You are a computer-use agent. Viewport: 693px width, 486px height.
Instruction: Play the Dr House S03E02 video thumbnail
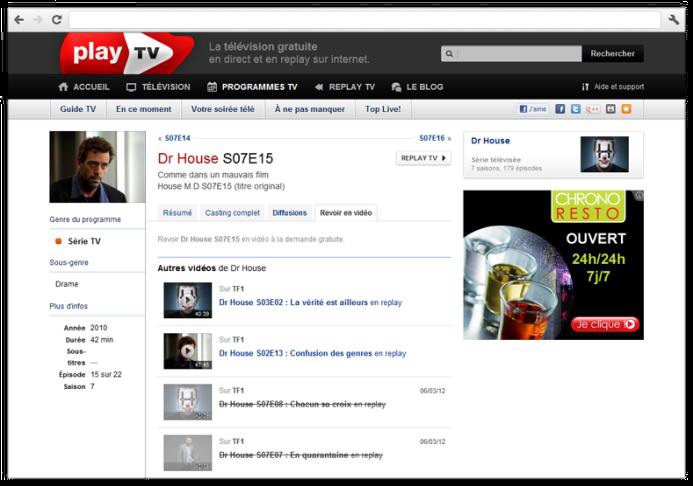click(187, 300)
